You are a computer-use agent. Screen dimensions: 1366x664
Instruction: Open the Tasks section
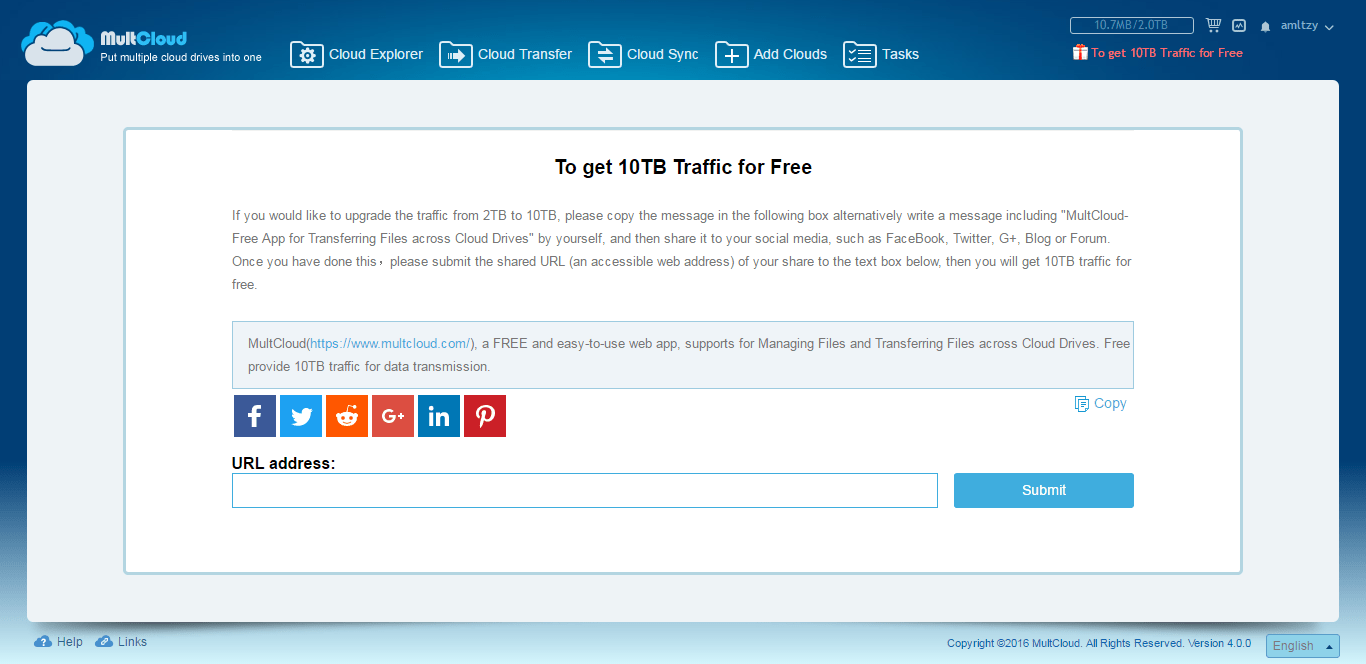click(880, 55)
